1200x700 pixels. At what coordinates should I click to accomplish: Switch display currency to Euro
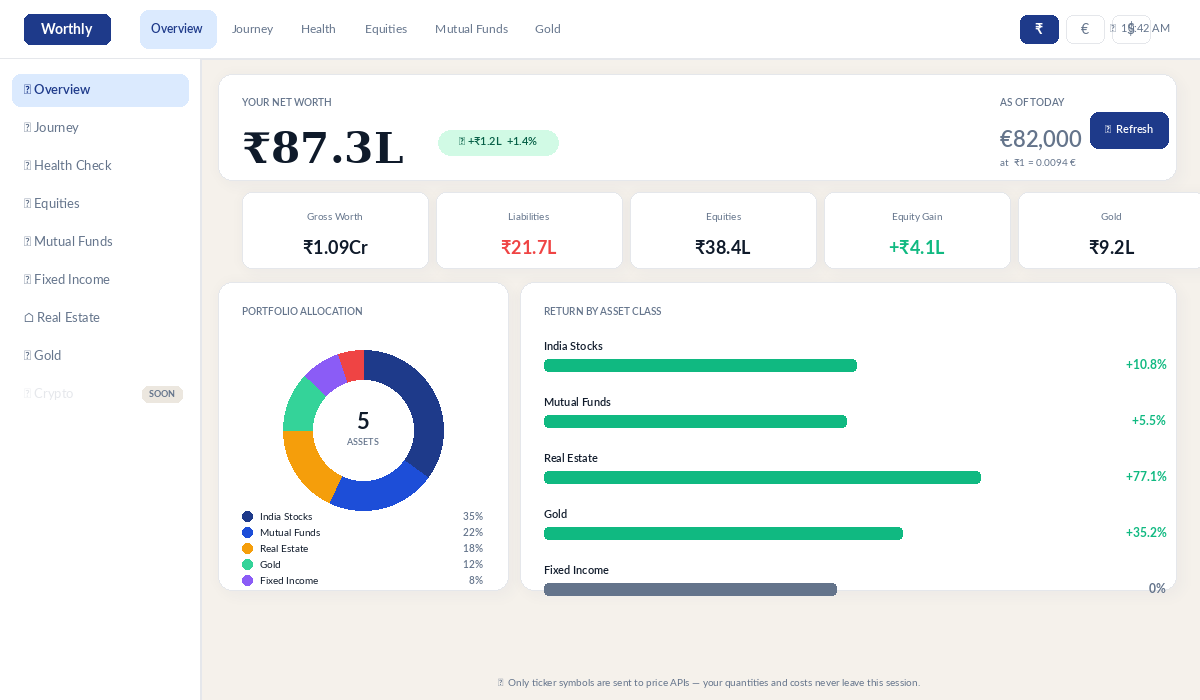(x=1085, y=29)
